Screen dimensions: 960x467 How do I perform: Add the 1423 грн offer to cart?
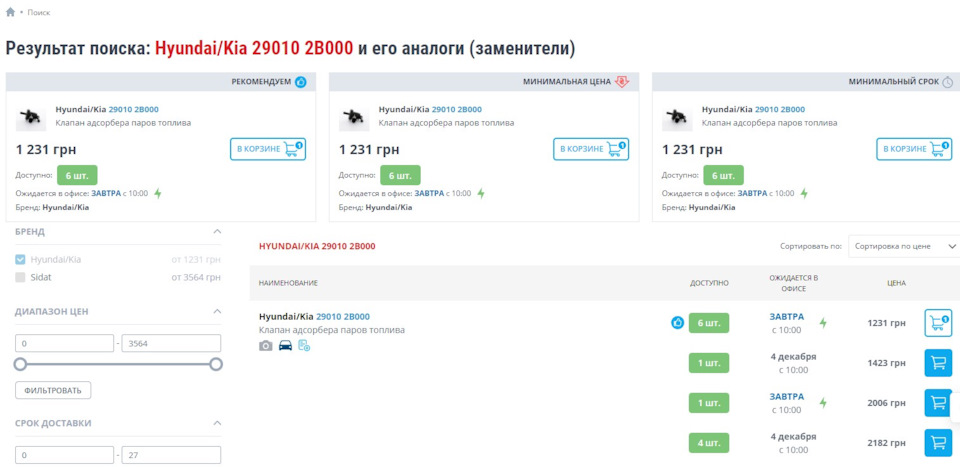938,363
